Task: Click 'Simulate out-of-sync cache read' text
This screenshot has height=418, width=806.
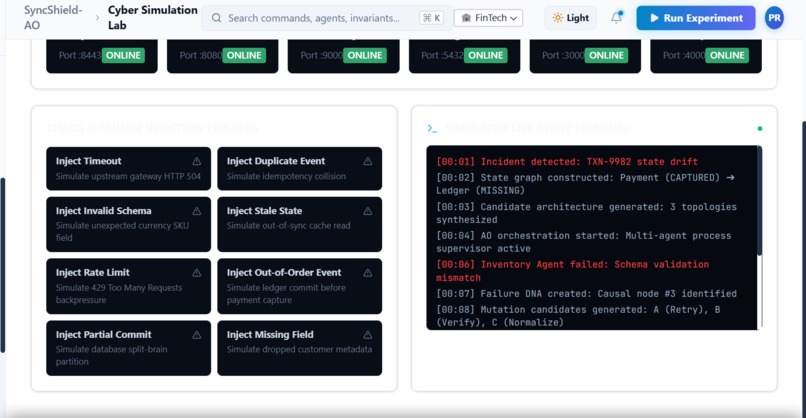Action: coord(288,226)
